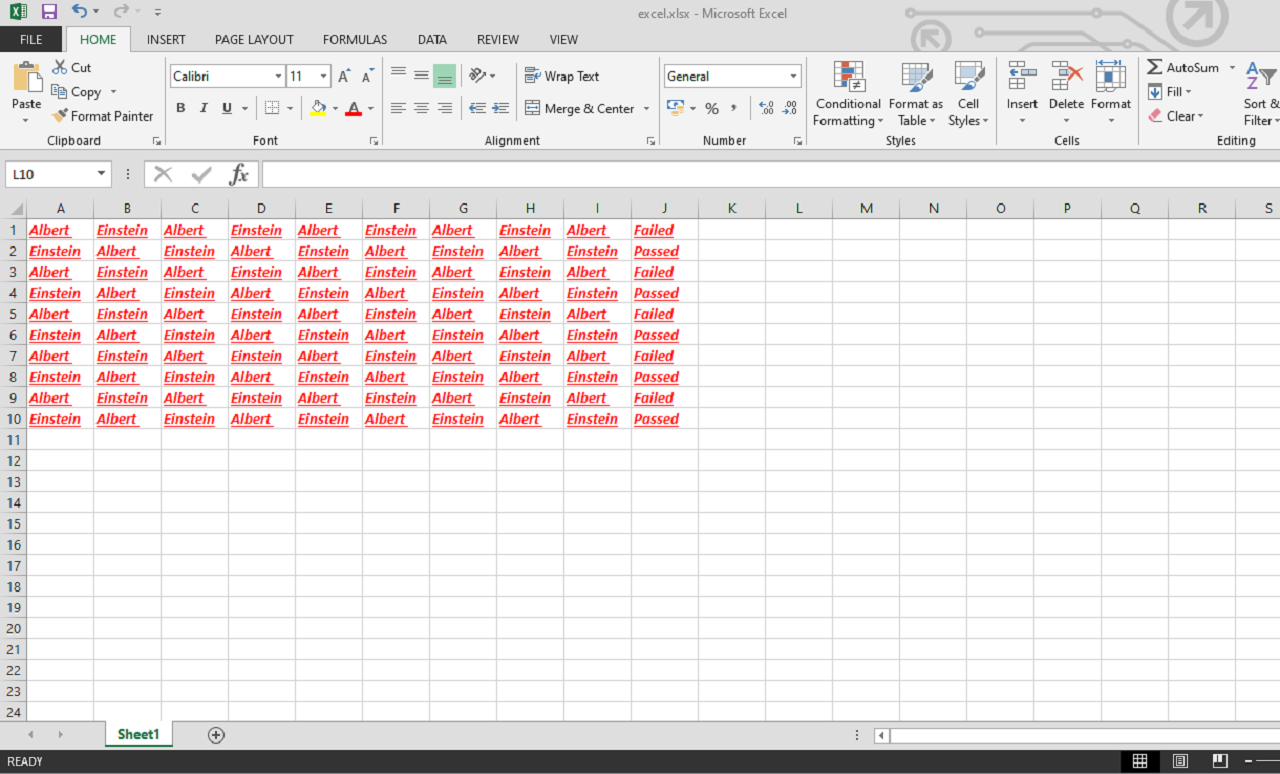This screenshot has height=774, width=1280.
Task: Open the Fill button menu
Action: click(1169, 92)
